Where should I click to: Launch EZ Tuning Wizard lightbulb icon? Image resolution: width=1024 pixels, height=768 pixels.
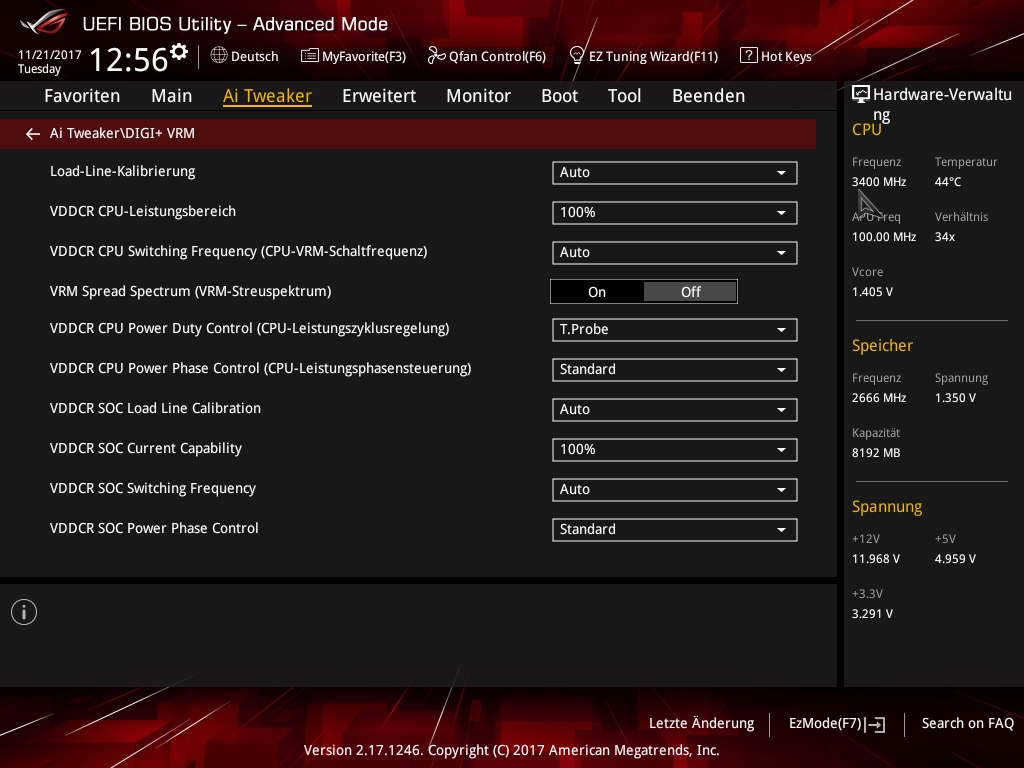[577, 56]
